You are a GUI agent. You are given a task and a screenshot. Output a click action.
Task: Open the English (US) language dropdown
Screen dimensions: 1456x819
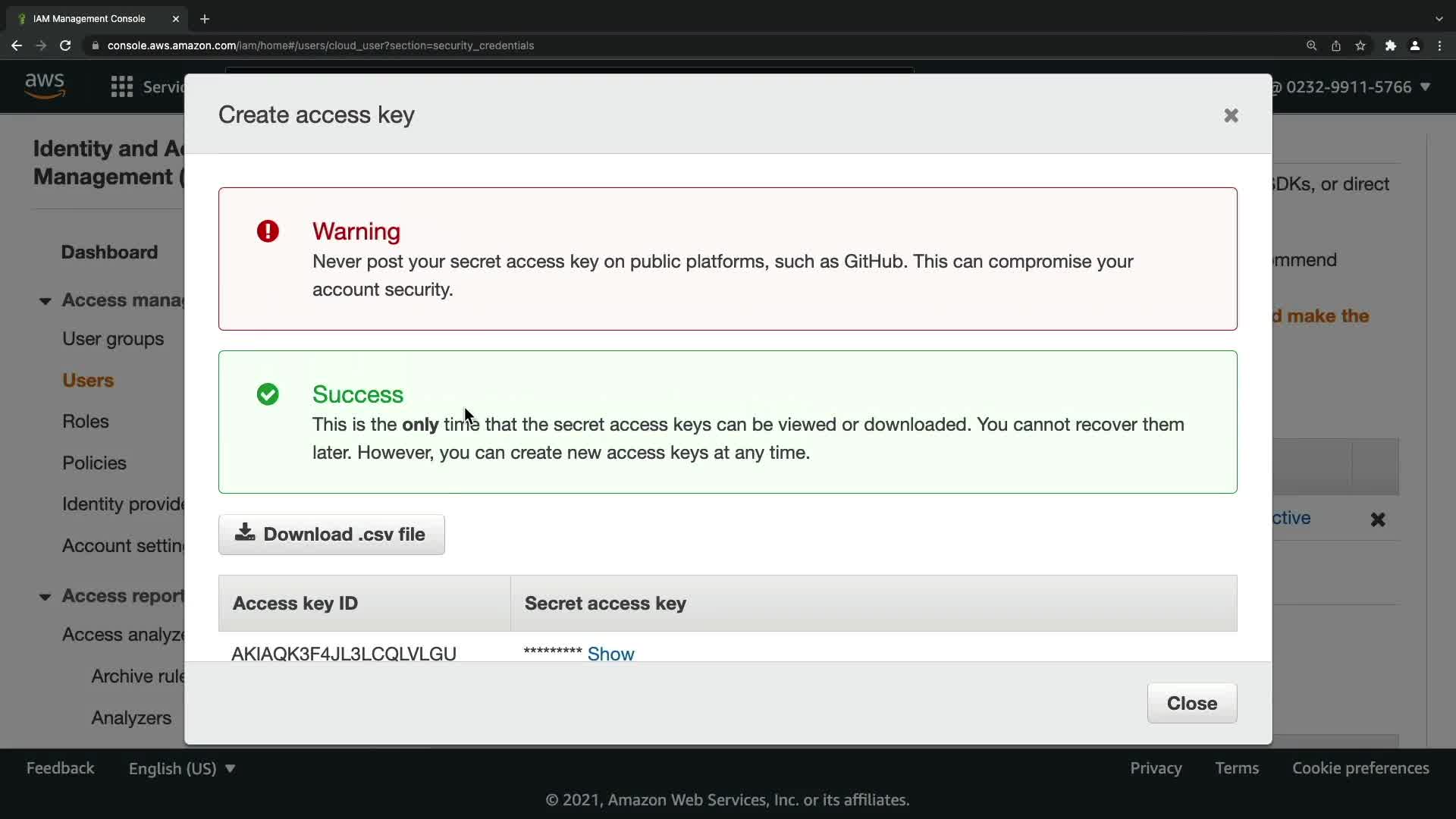tap(182, 768)
